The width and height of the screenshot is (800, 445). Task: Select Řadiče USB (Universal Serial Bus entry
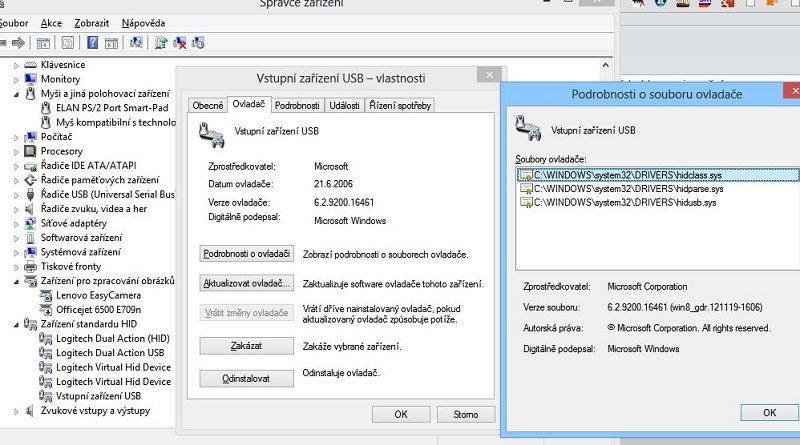(108, 194)
